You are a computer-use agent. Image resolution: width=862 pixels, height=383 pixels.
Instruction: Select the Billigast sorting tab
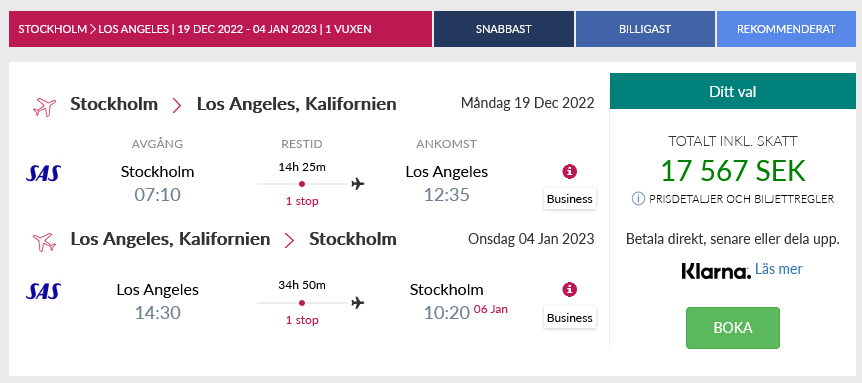645,29
